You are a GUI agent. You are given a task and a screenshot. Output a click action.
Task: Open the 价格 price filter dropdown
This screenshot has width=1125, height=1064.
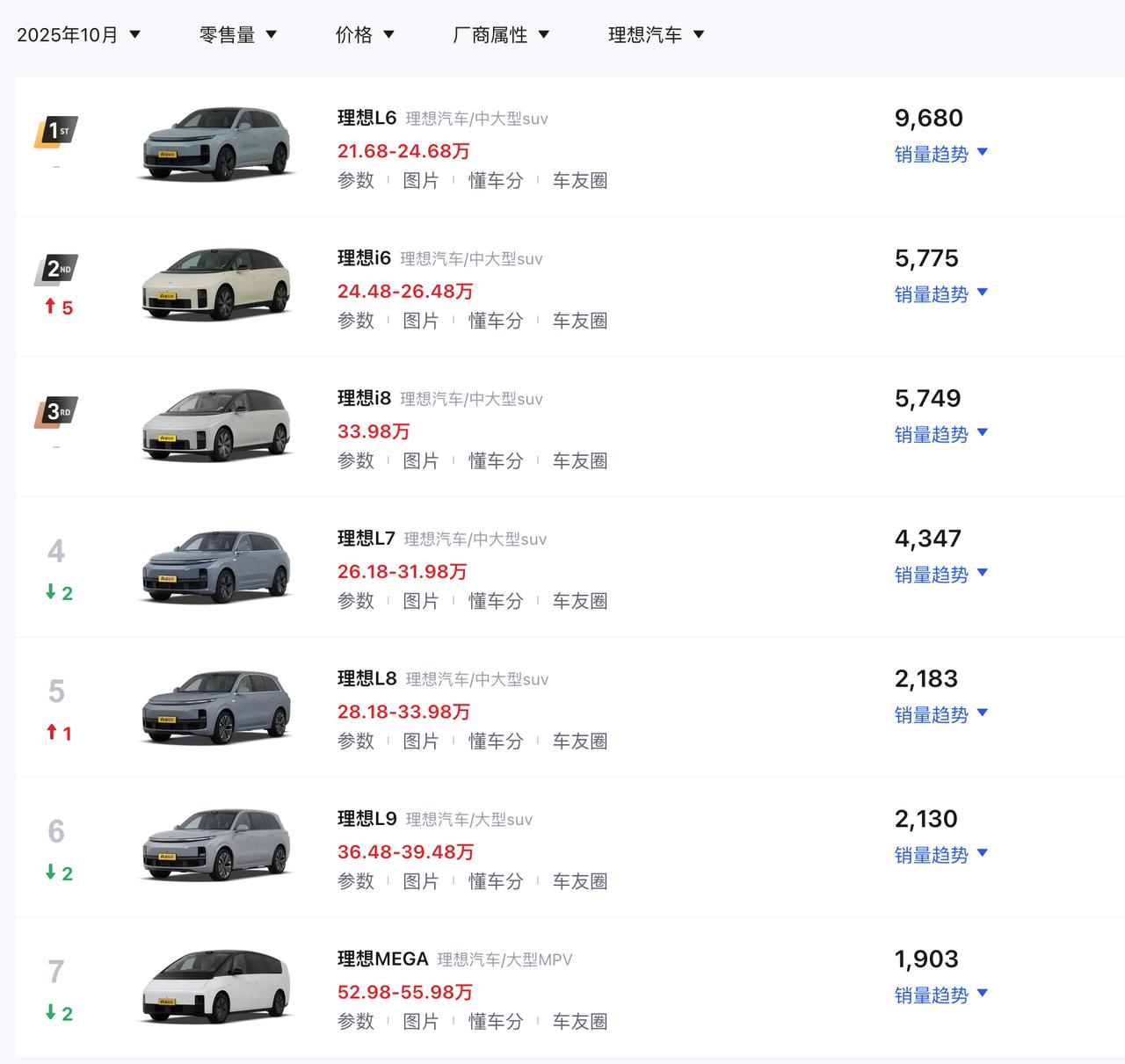pyautogui.click(x=365, y=35)
